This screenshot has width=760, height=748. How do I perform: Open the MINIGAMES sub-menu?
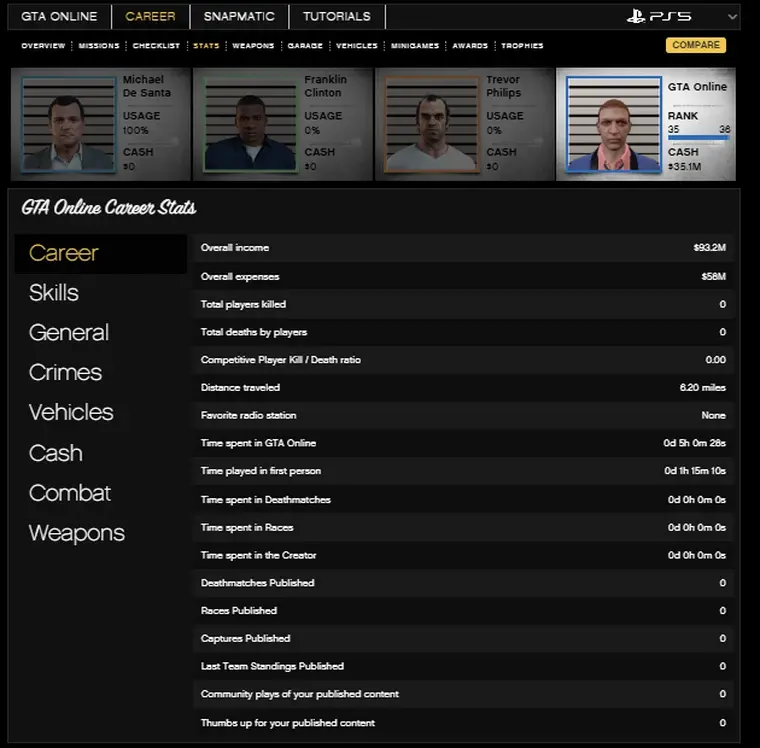coord(415,46)
